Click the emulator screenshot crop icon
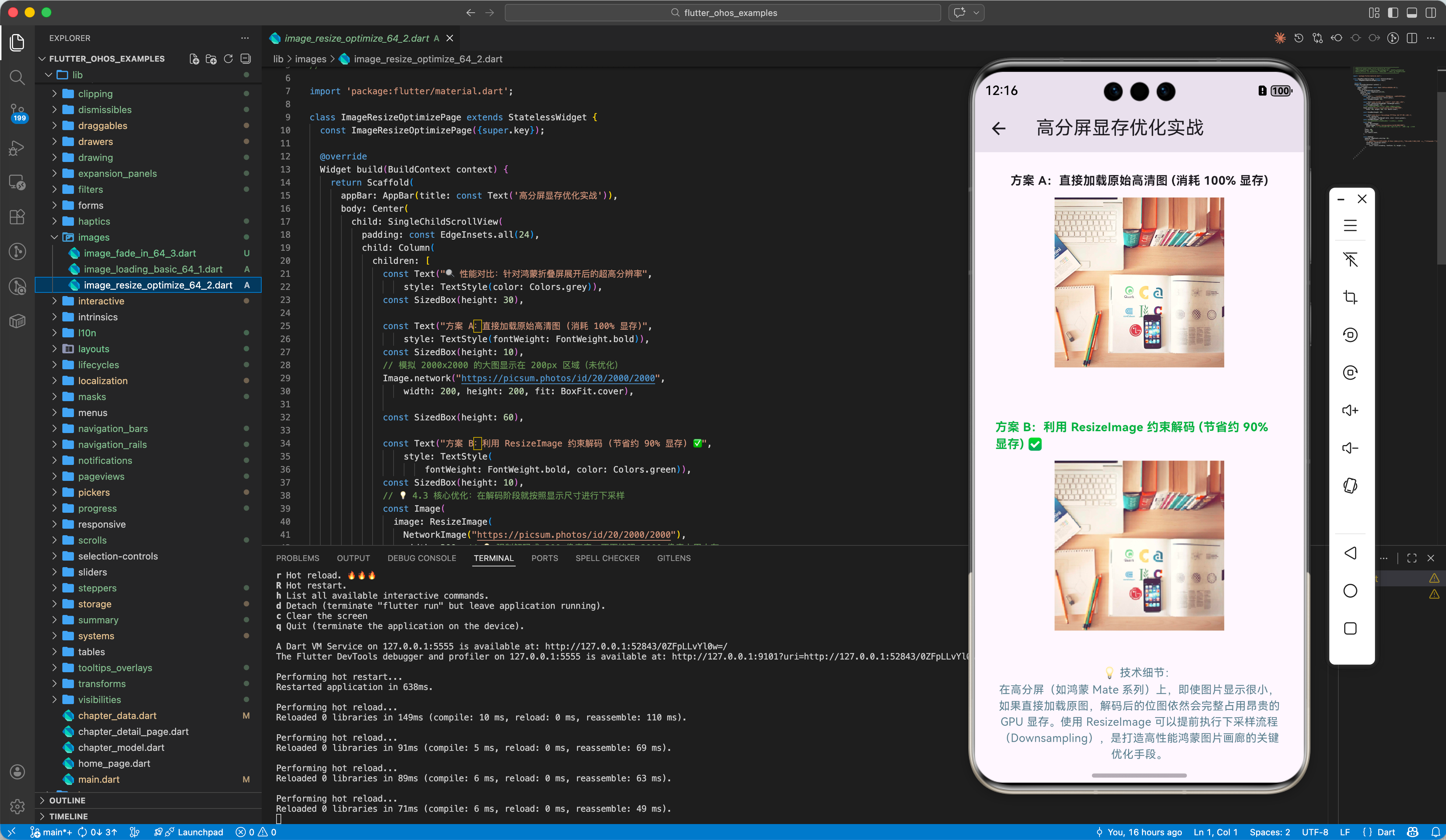 pyautogui.click(x=1350, y=297)
